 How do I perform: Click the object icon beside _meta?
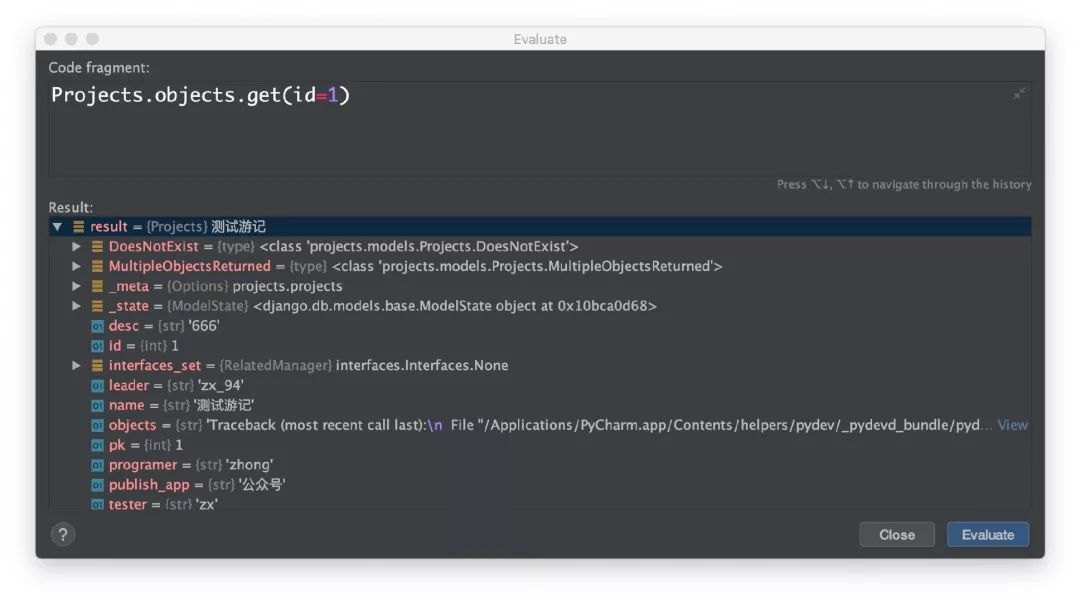(97, 286)
